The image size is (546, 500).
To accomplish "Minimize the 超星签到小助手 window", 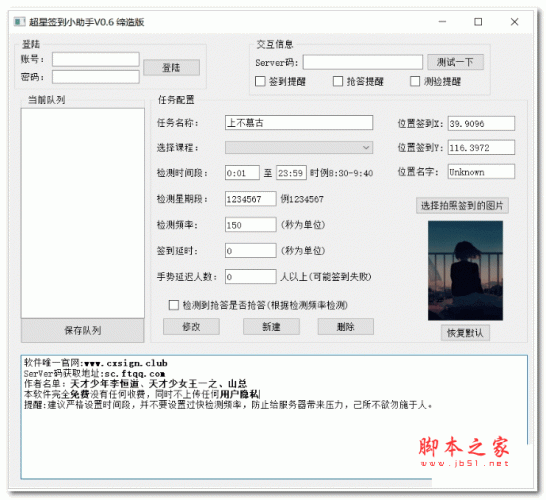I will [442, 22].
